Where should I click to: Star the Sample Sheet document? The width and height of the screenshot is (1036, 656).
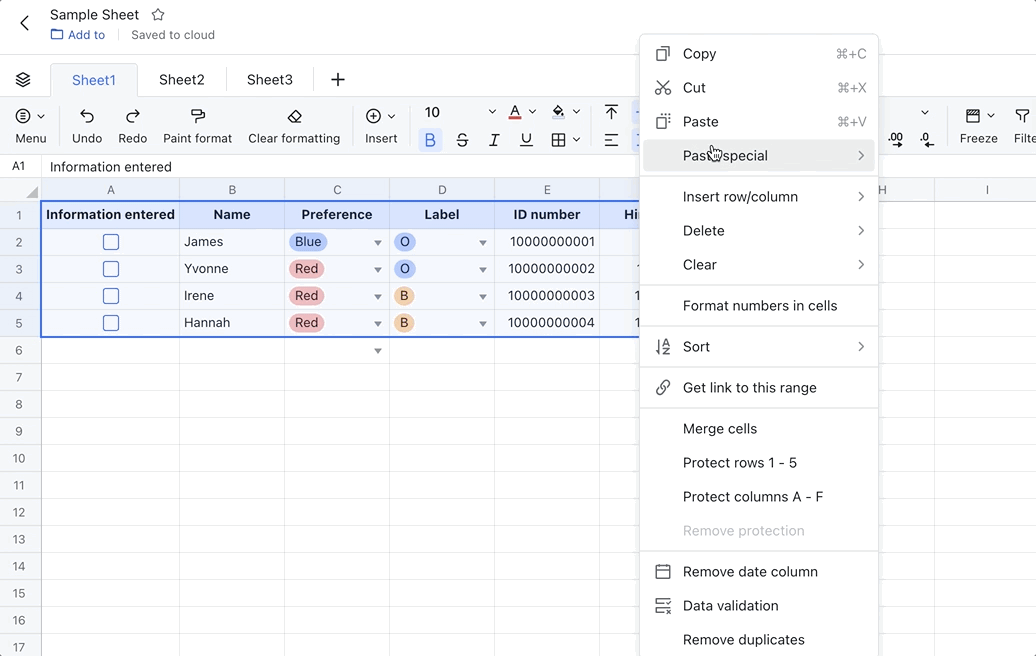point(158,15)
